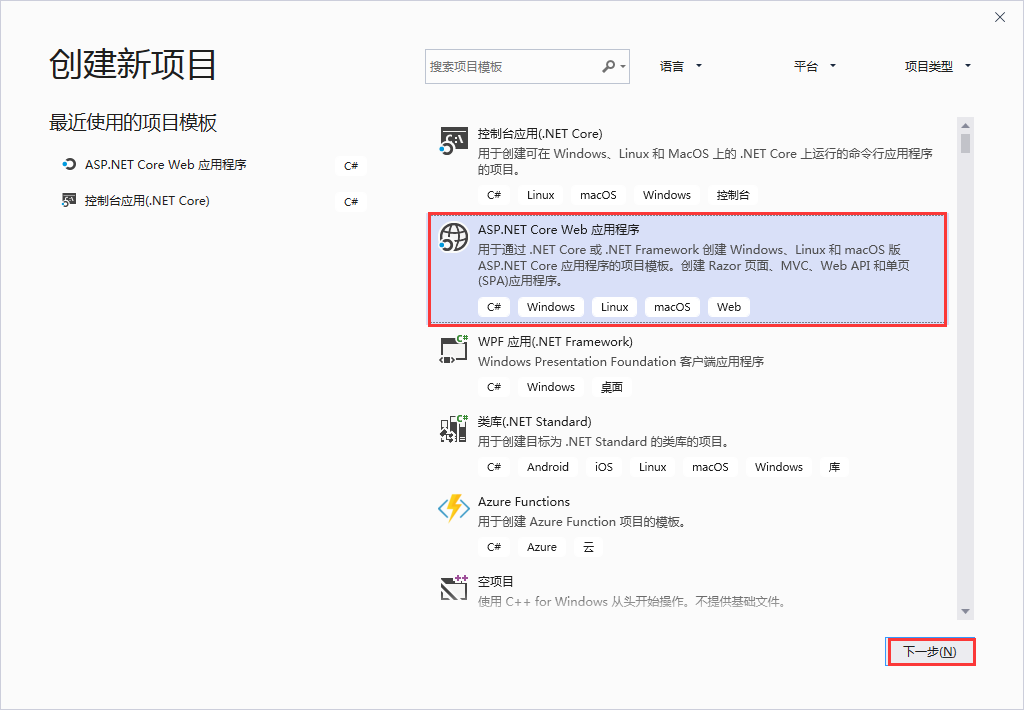Select Azure Functions template title
The image size is (1024, 710).
tap(524, 502)
